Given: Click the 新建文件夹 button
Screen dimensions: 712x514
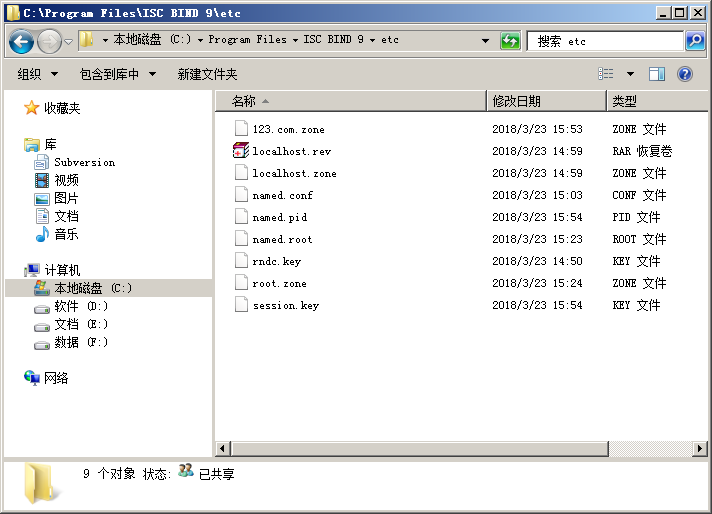Looking at the screenshot, I should (x=207, y=74).
